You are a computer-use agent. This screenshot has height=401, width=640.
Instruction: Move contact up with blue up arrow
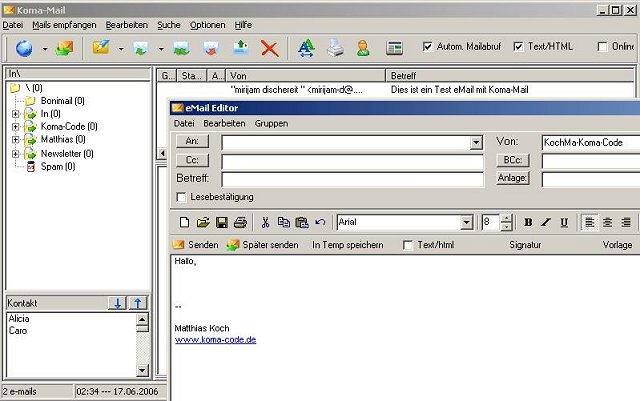138,303
